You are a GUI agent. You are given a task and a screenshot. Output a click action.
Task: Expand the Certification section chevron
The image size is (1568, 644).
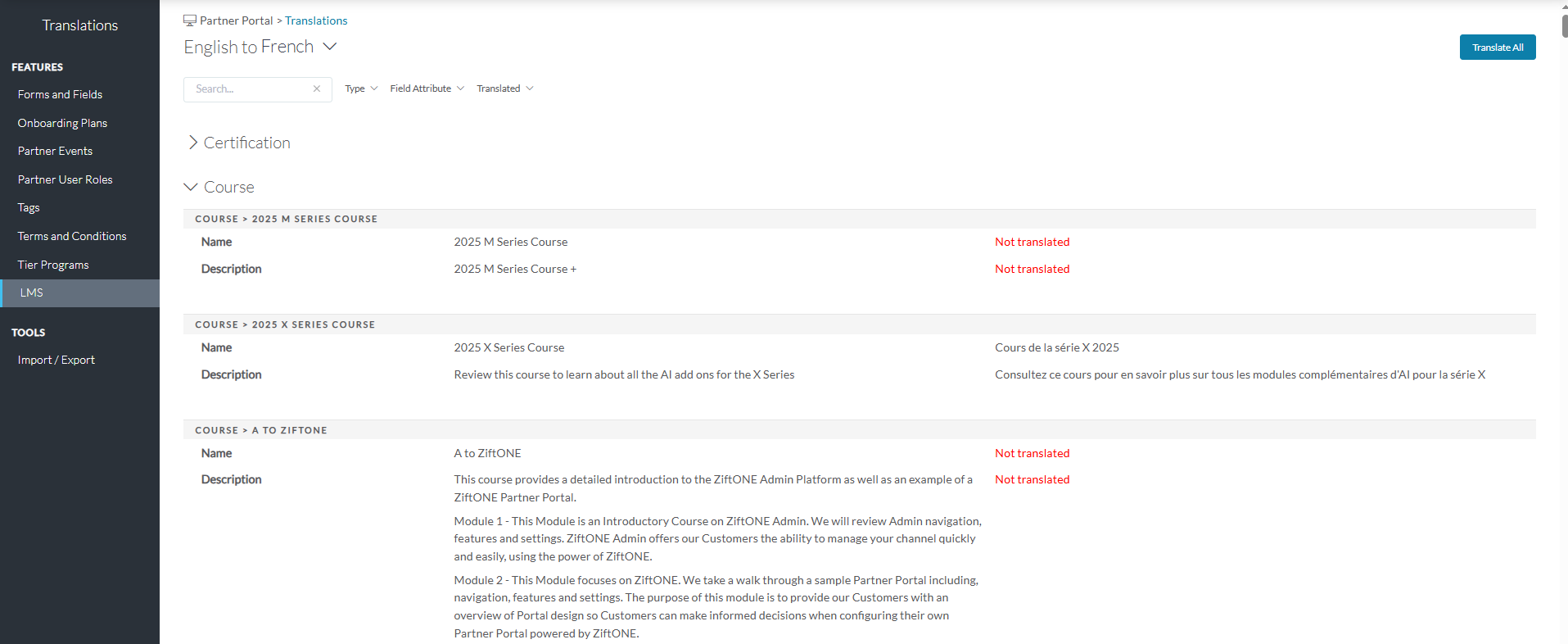pyautogui.click(x=192, y=143)
